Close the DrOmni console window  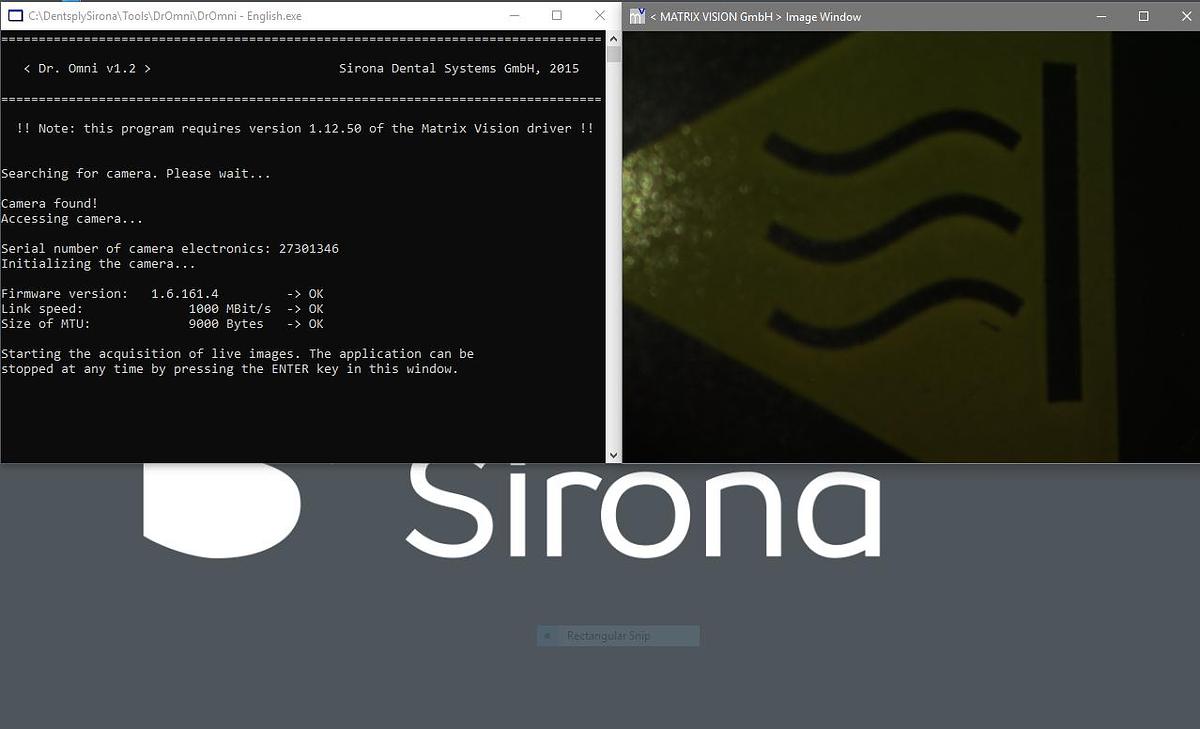click(600, 16)
